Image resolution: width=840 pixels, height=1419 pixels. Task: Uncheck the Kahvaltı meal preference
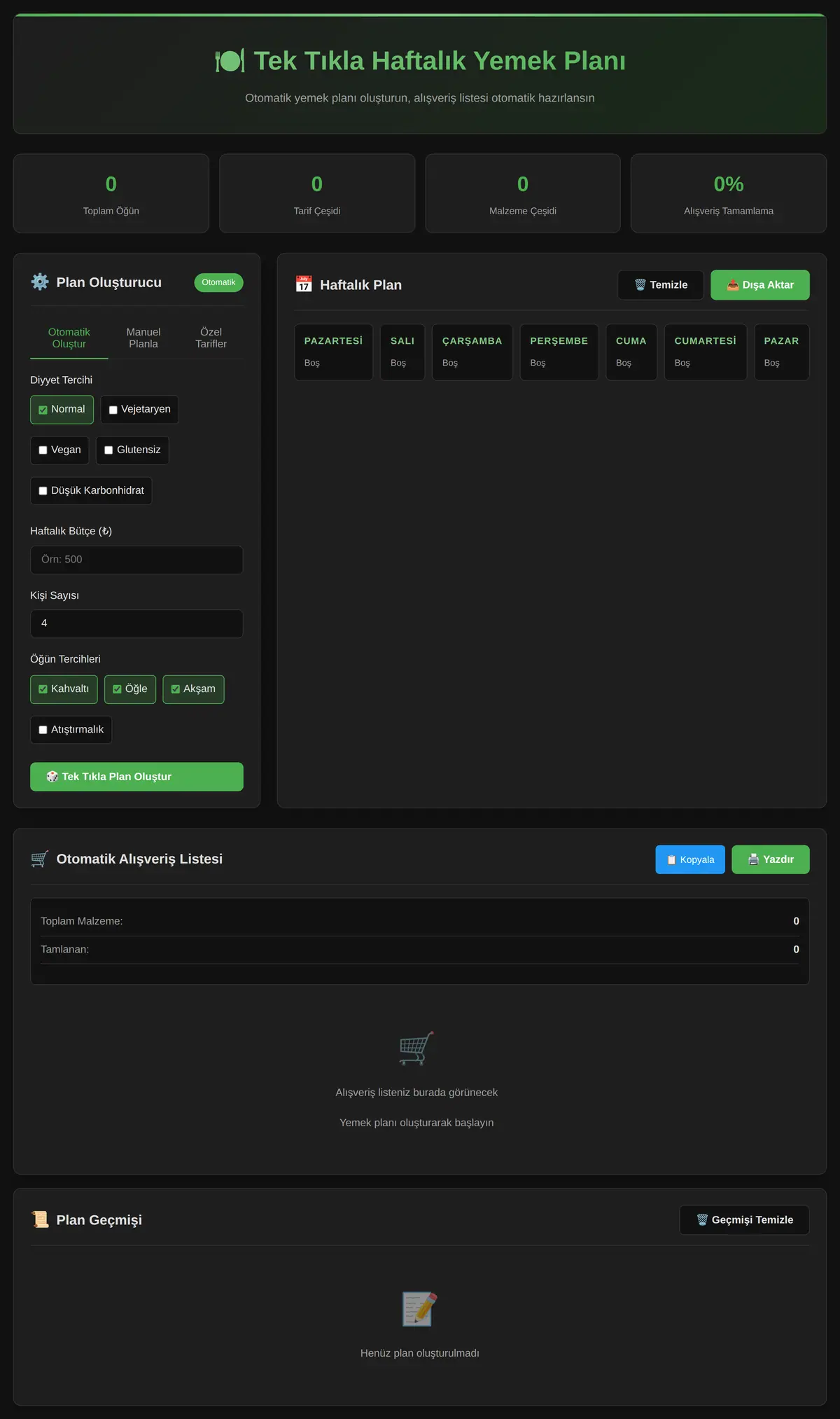tap(43, 689)
